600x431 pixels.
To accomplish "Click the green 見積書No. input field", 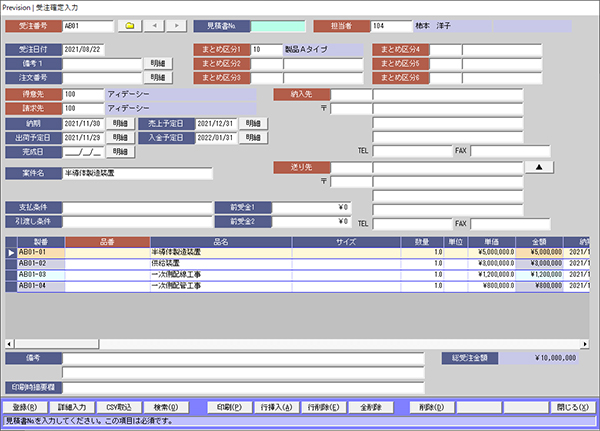I will 278,26.
